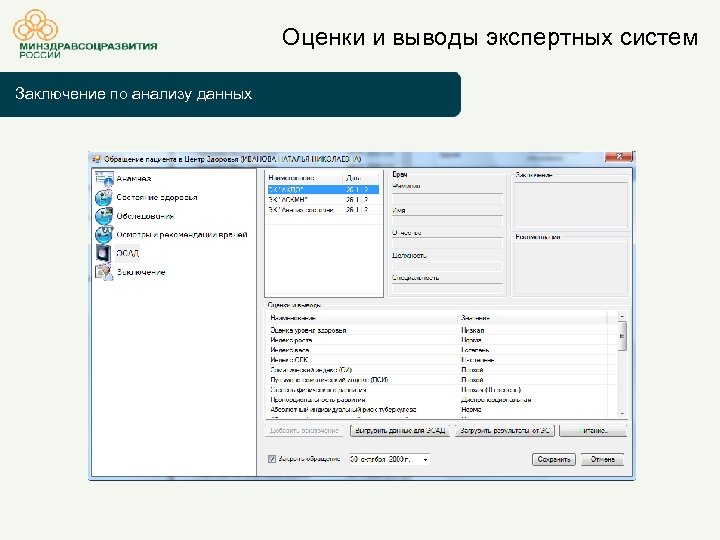Click the Заключение text area top right
This screenshot has height=540, width=720.
pyautogui.click(x=571, y=205)
